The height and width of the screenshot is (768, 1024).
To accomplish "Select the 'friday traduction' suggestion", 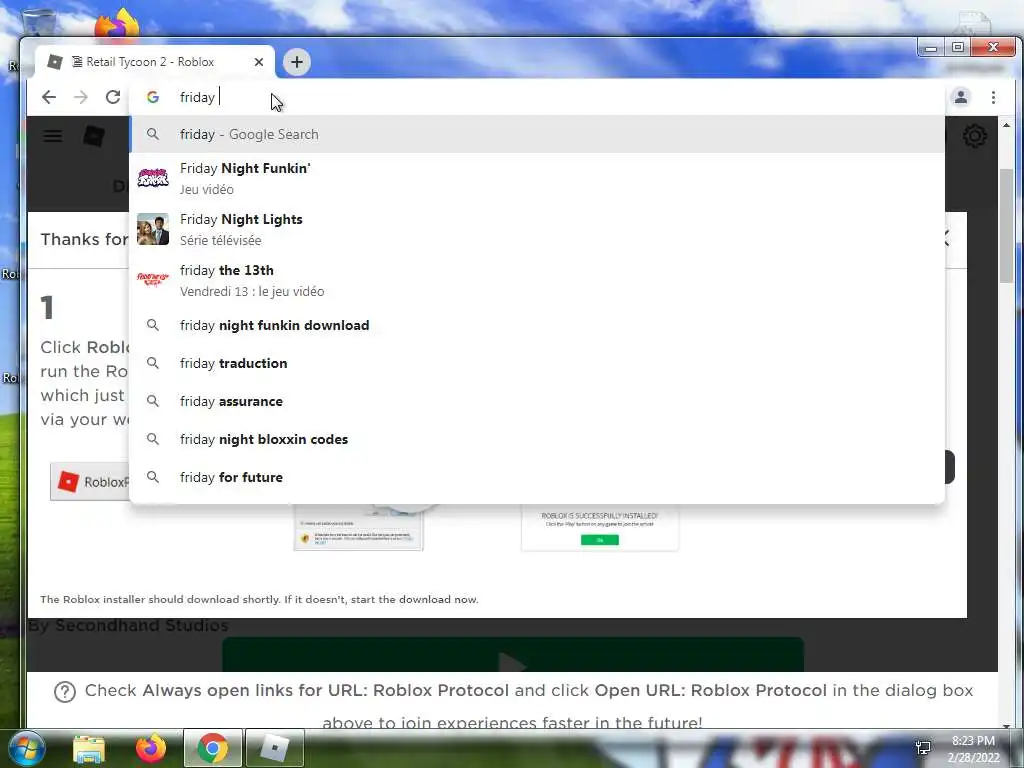I will pos(537,363).
